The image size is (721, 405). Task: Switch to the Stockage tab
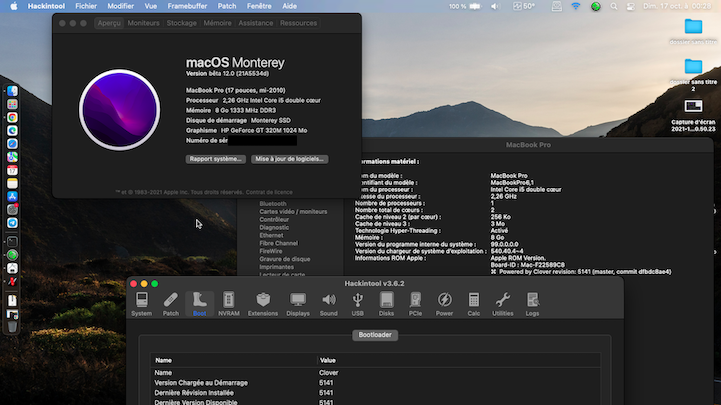182,23
